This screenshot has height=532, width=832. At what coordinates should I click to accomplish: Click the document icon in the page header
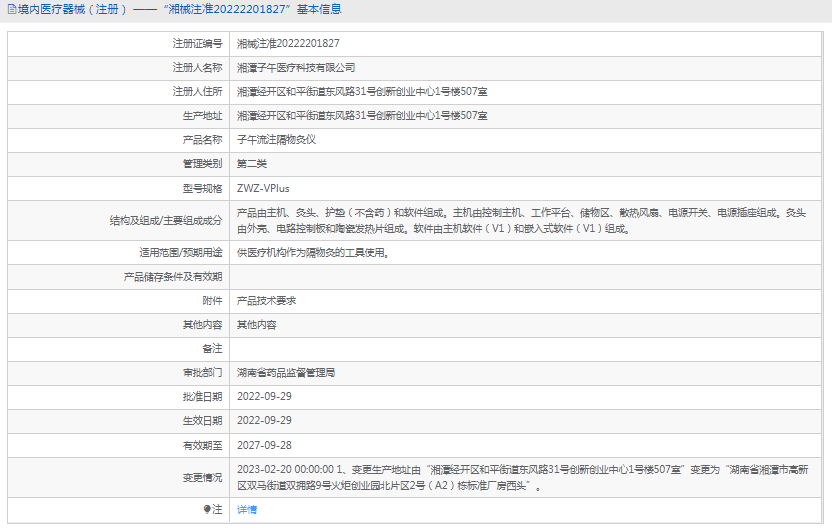tap(12, 10)
